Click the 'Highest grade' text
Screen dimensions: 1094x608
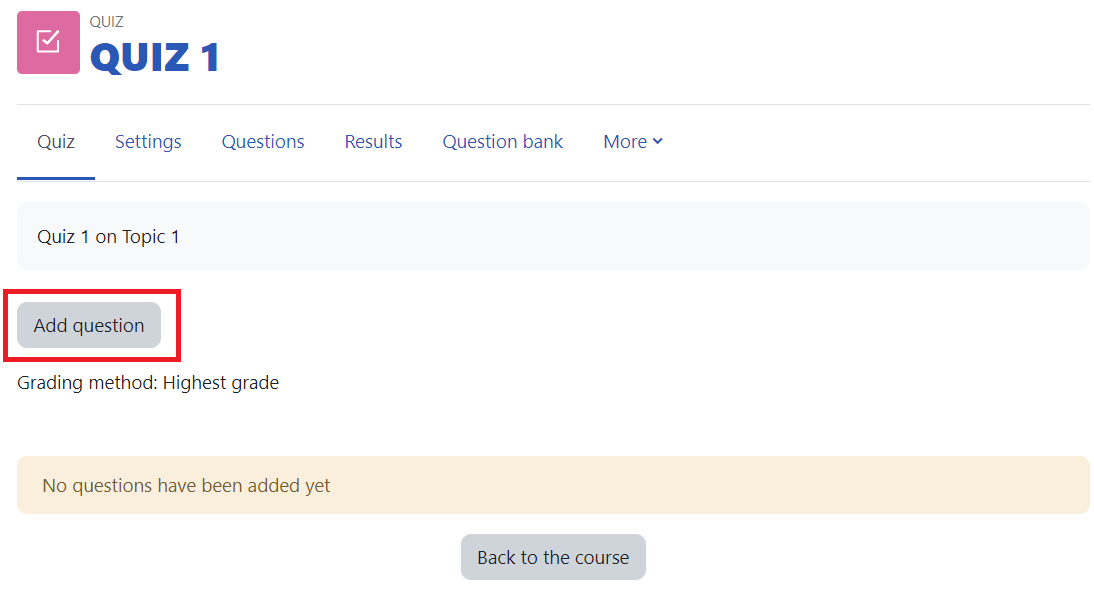point(221,383)
